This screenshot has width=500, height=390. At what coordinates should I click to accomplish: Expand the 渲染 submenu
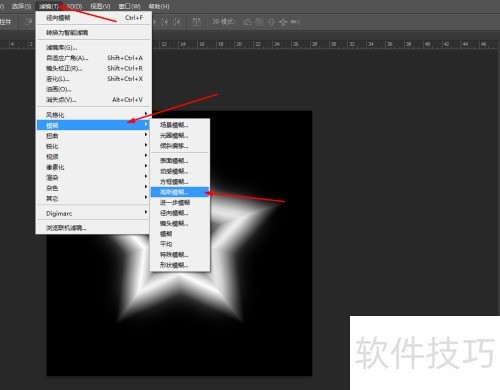pos(94,177)
